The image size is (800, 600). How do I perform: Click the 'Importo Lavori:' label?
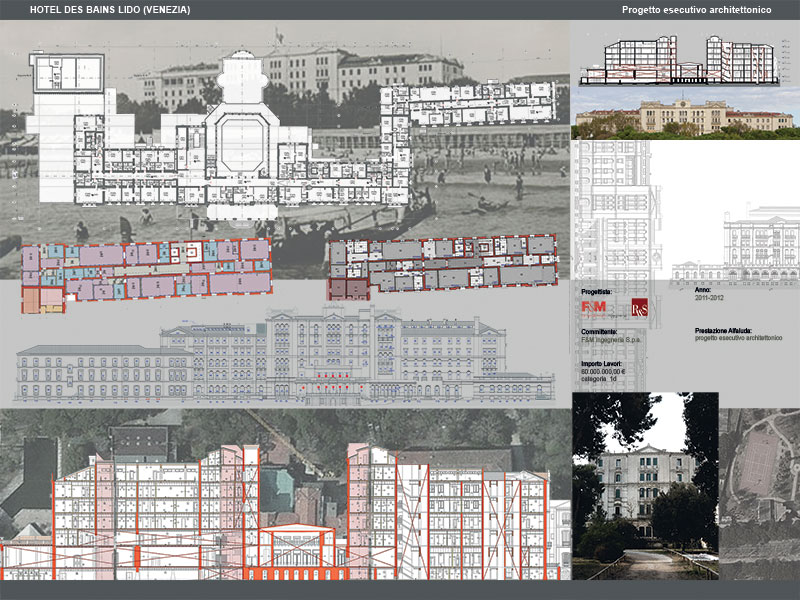[x=602, y=364]
